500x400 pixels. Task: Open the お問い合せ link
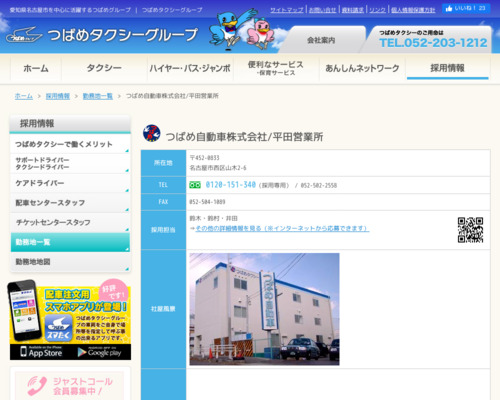(322, 10)
